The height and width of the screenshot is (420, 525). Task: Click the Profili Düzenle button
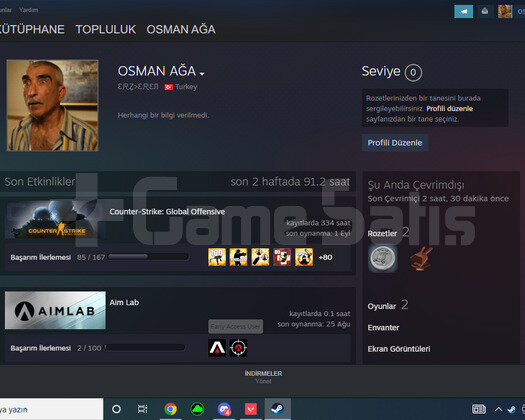(x=395, y=143)
